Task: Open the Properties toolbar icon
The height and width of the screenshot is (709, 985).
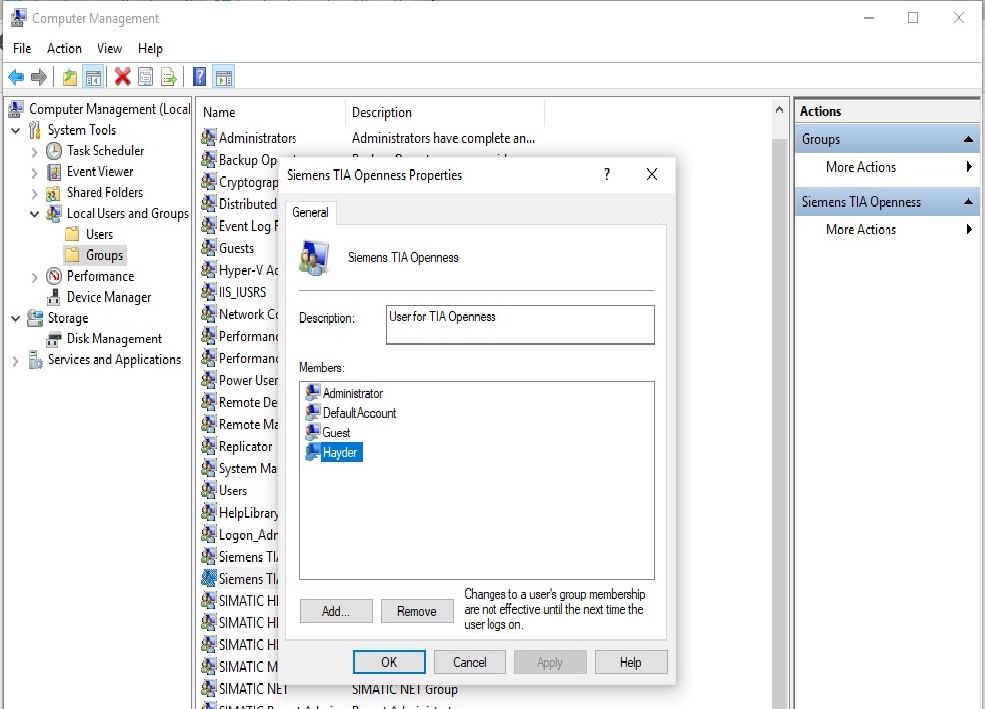Action: tap(145, 77)
